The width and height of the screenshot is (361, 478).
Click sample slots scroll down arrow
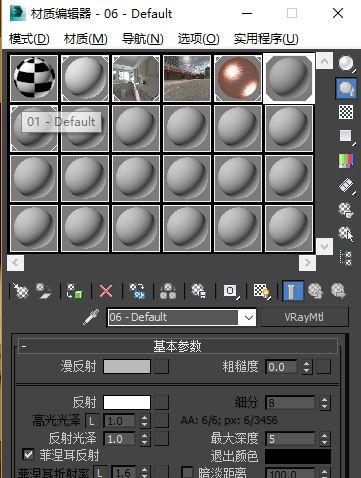324,246
